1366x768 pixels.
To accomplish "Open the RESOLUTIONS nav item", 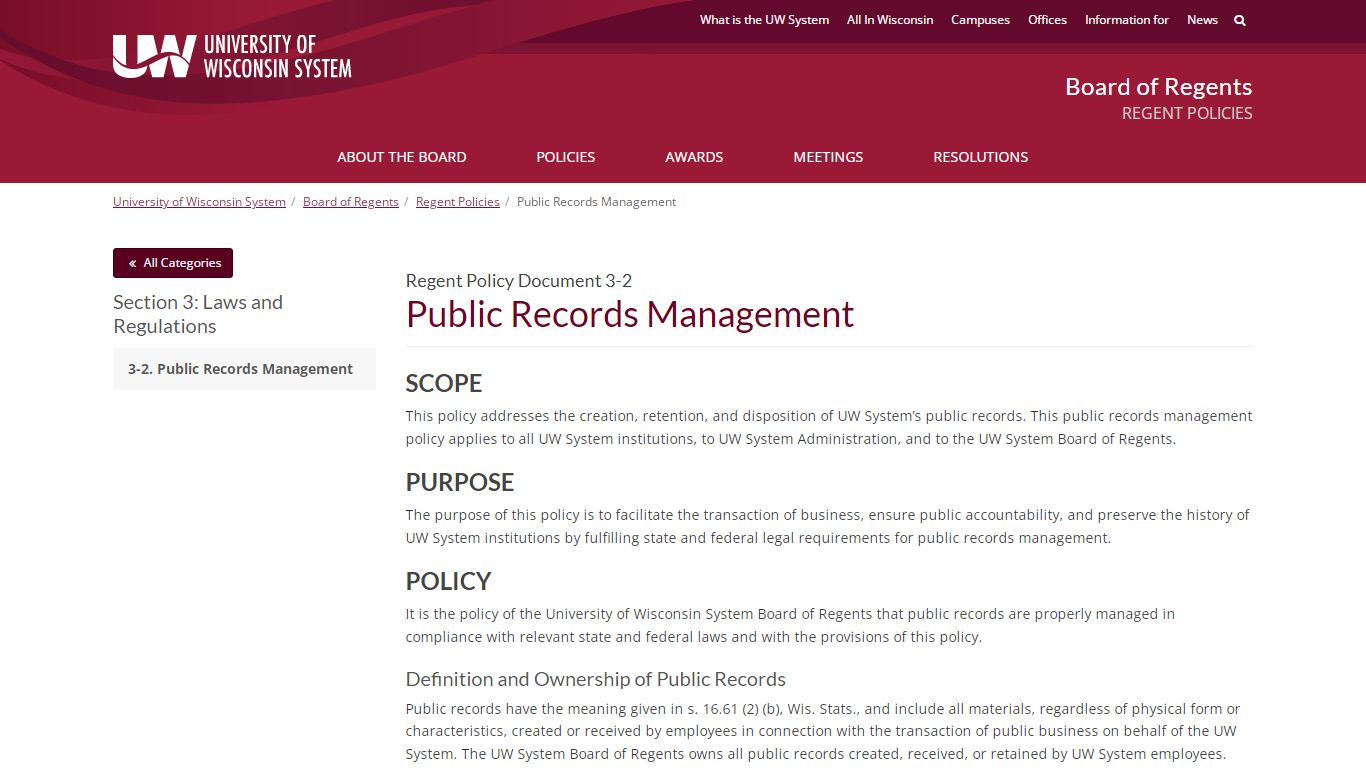I will click(981, 157).
